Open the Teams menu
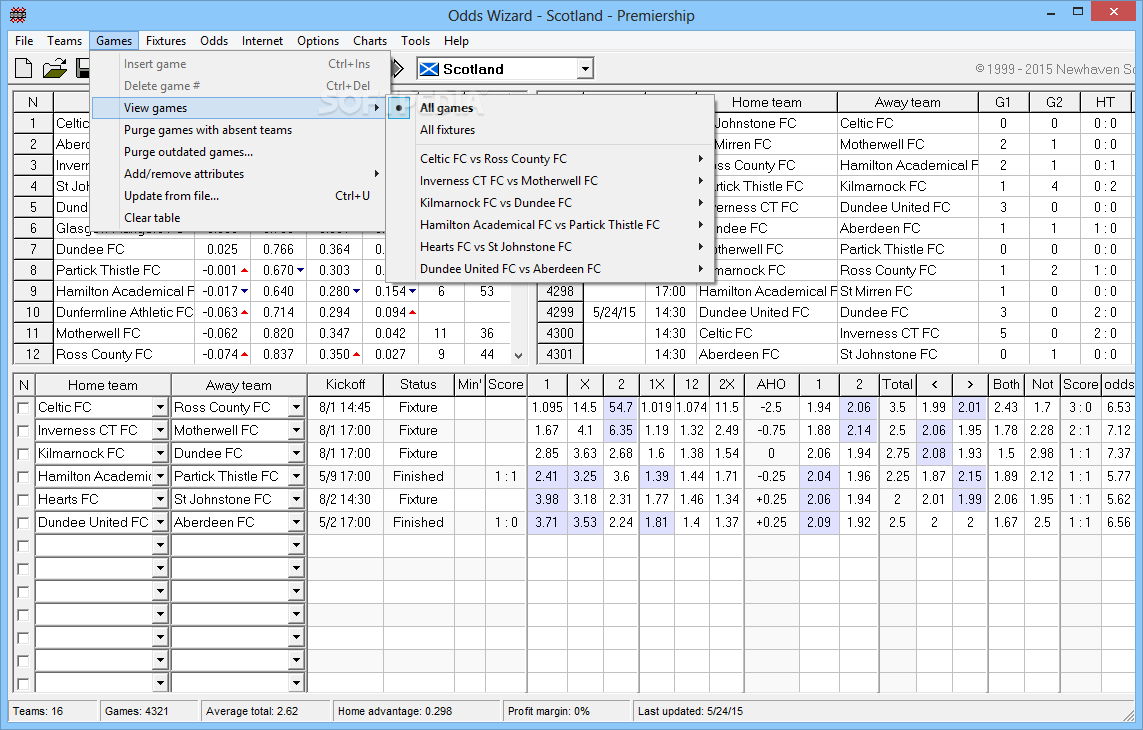 tap(64, 41)
